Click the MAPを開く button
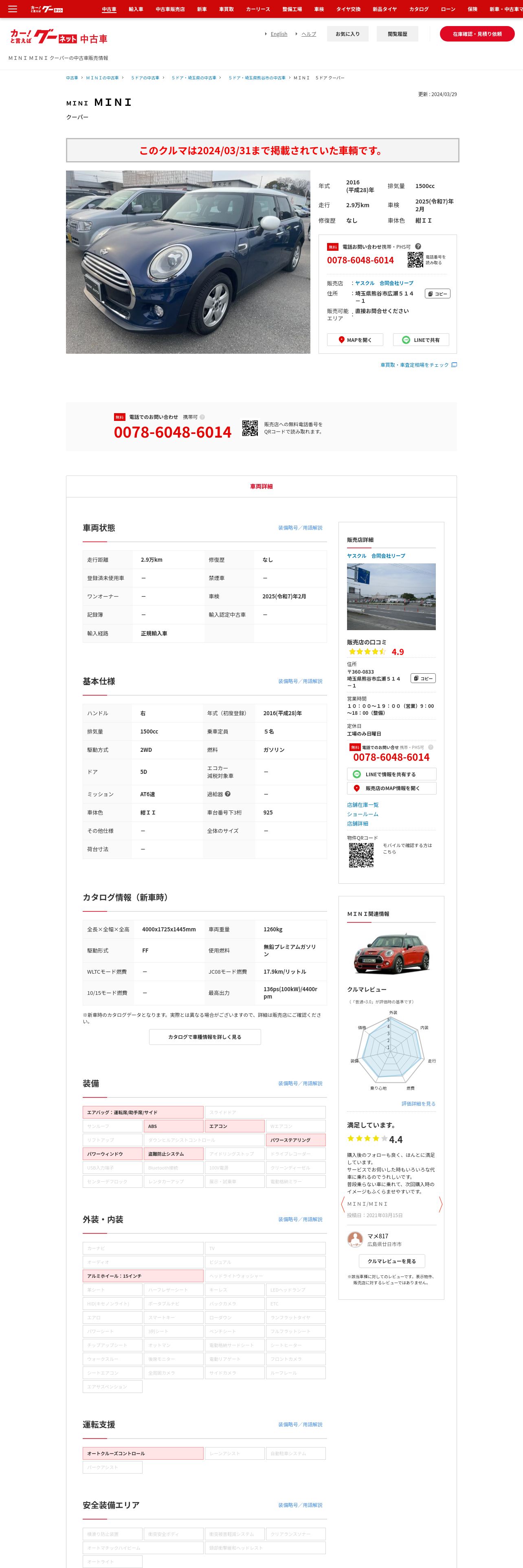Image resolution: width=523 pixels, height=1568 pixels. pyautogui.click(x=355, y=339)
